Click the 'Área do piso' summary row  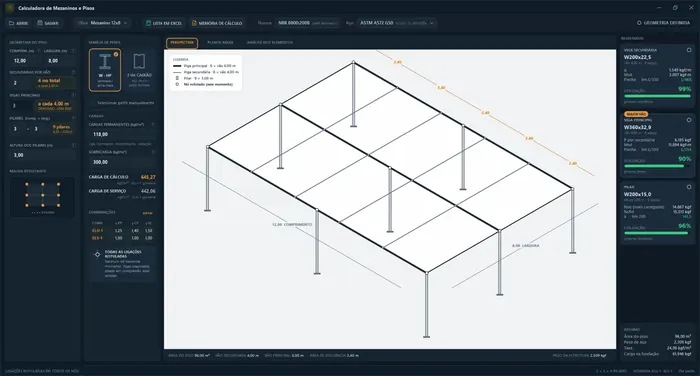657,336
